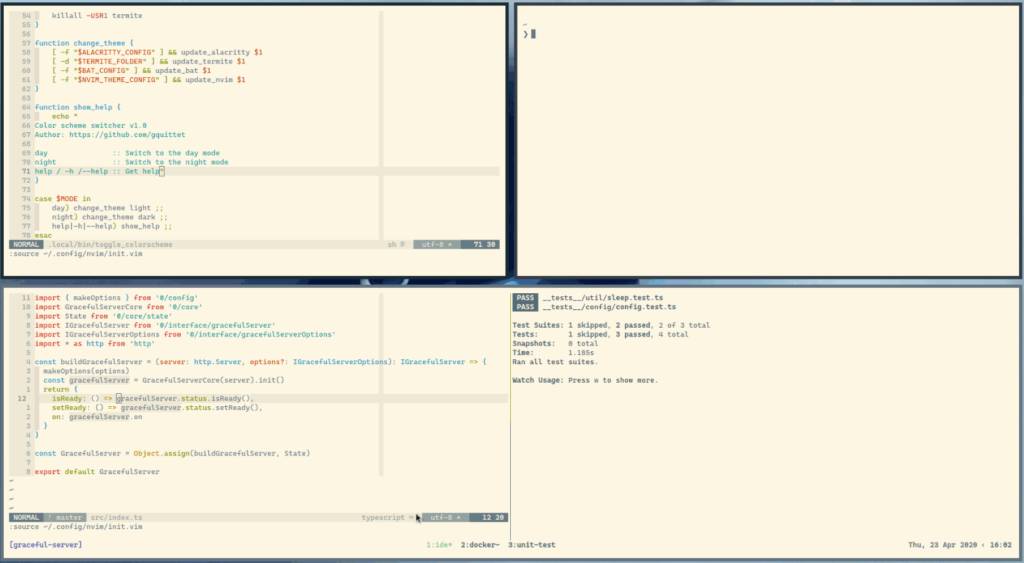This screenshot has width=1024, height=563.
Task: Click the shell prompt in top-right terminal
Action: click(525, 34)
